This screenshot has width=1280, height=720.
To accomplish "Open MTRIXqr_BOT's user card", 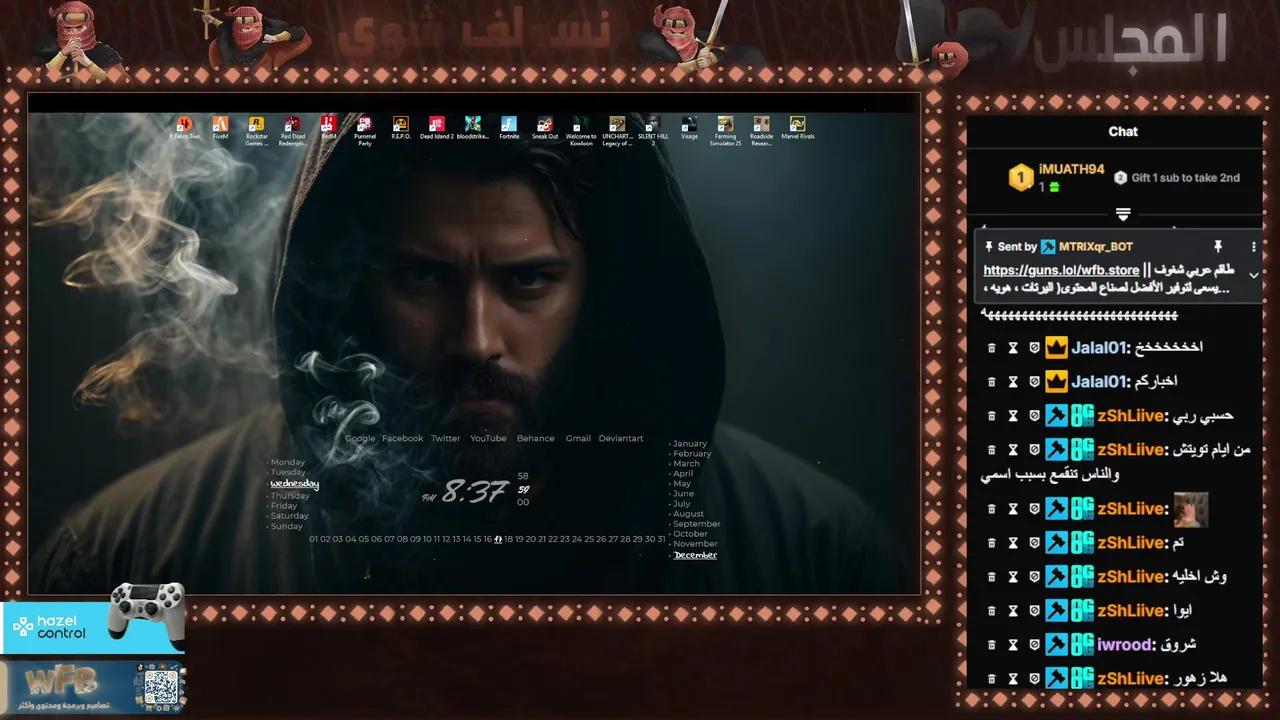I will [x=1095, y=246].
